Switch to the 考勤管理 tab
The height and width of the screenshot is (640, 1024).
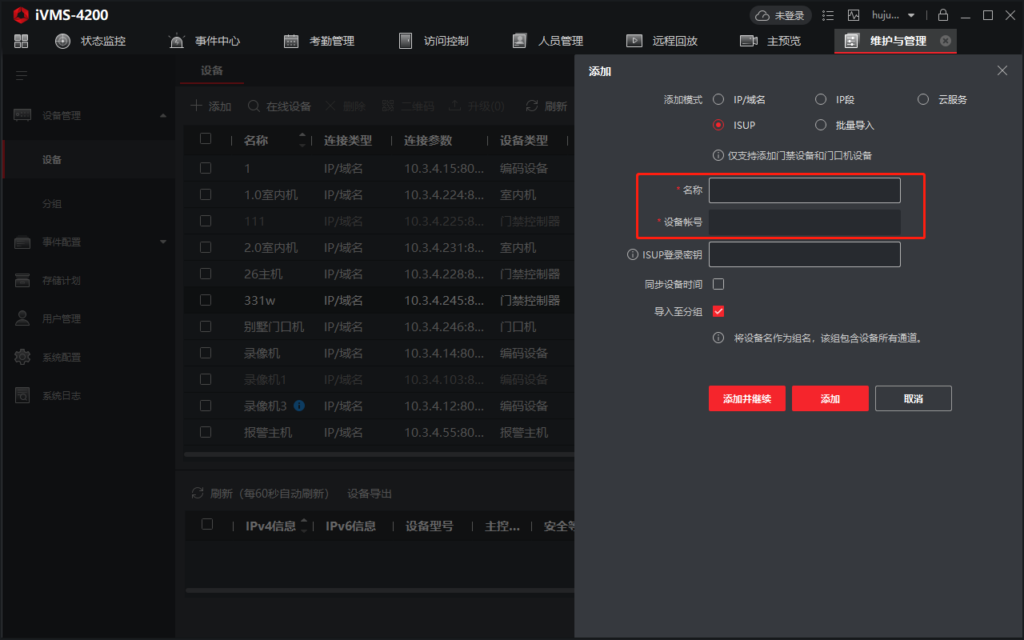[x=319, y=41]
